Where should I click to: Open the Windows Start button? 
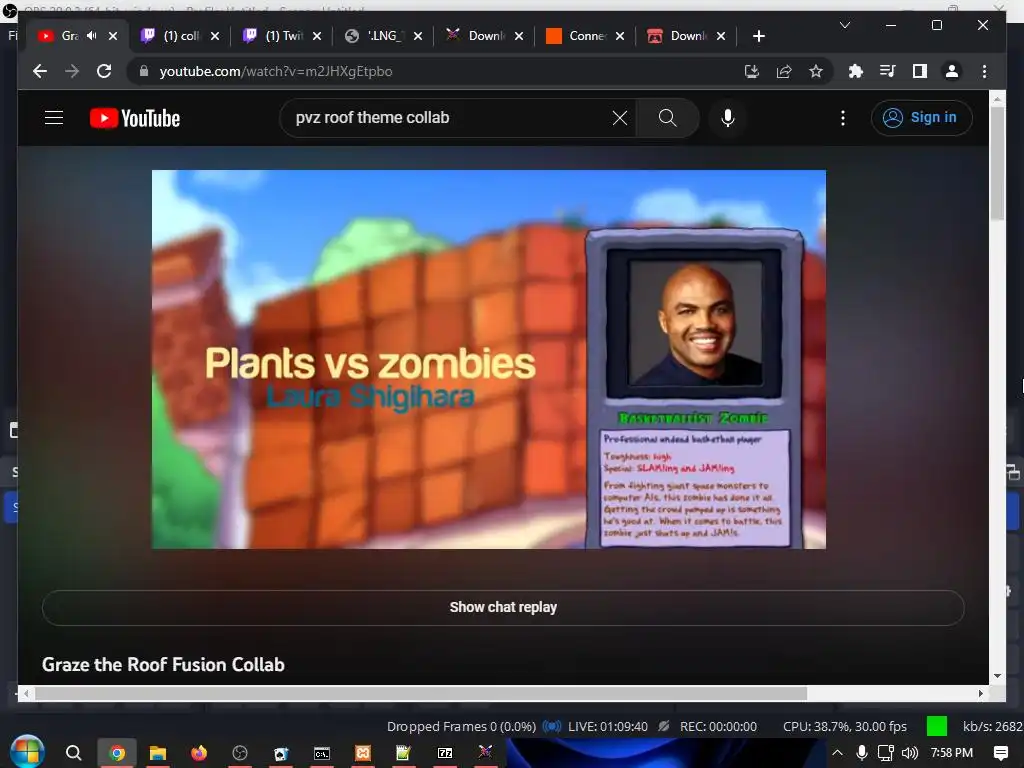click(27, 752)
